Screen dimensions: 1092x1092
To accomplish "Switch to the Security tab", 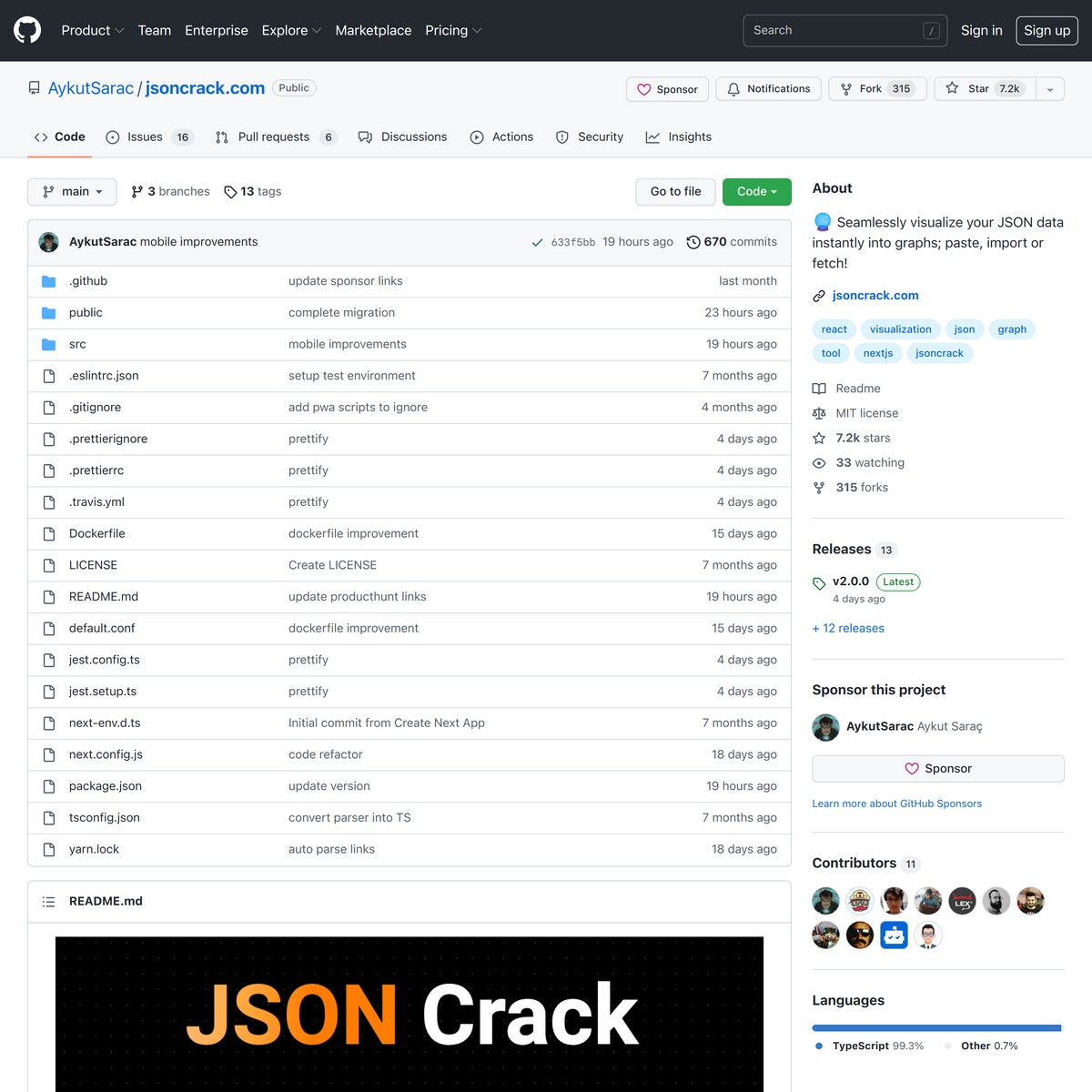I will pos(590,137).
